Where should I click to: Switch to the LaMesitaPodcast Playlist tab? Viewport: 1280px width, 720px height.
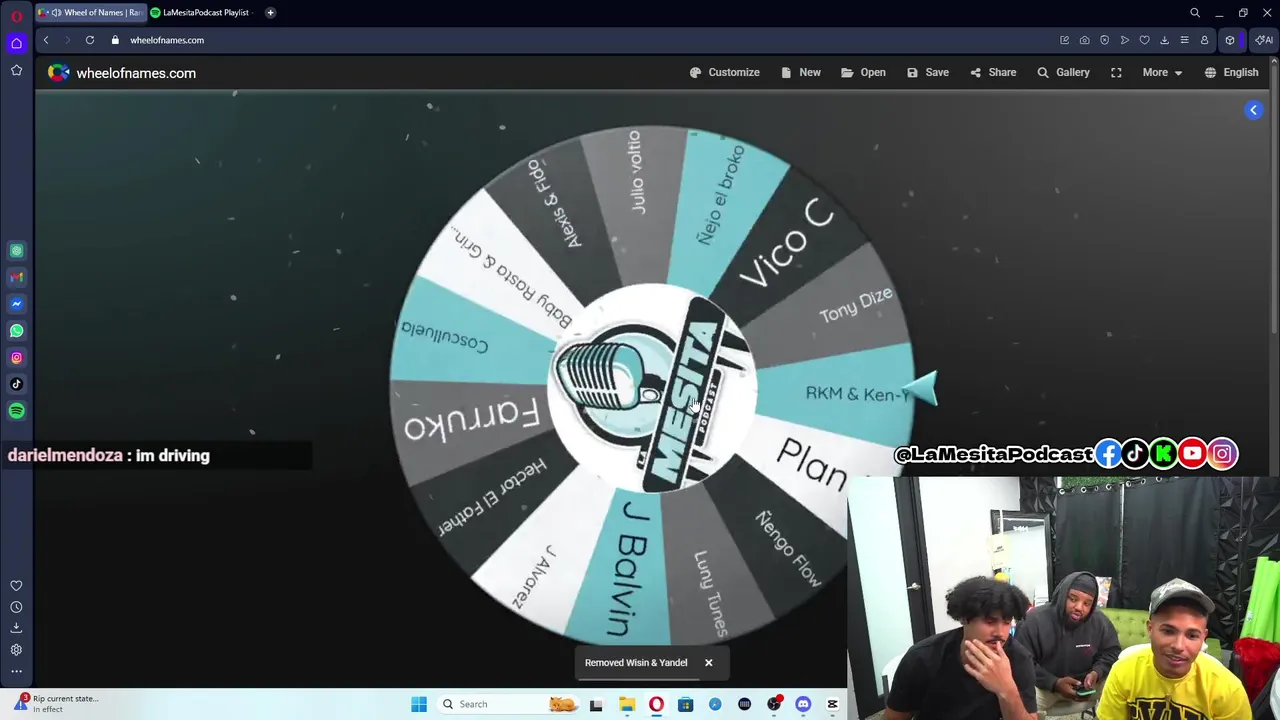coord(203,13)
